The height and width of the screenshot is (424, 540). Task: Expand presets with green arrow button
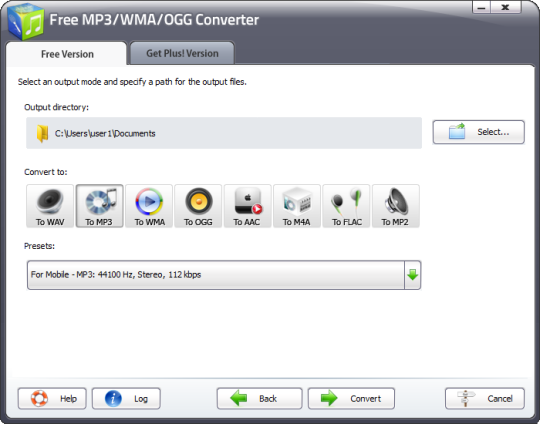point(413,275)
